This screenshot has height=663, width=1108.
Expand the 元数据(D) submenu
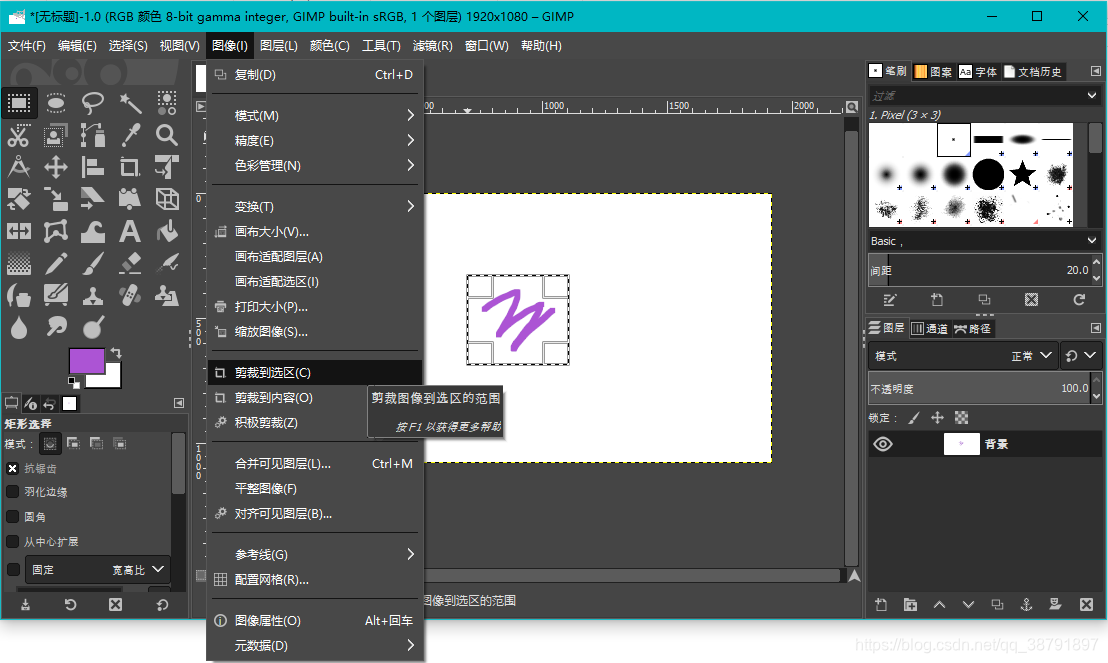315,645
